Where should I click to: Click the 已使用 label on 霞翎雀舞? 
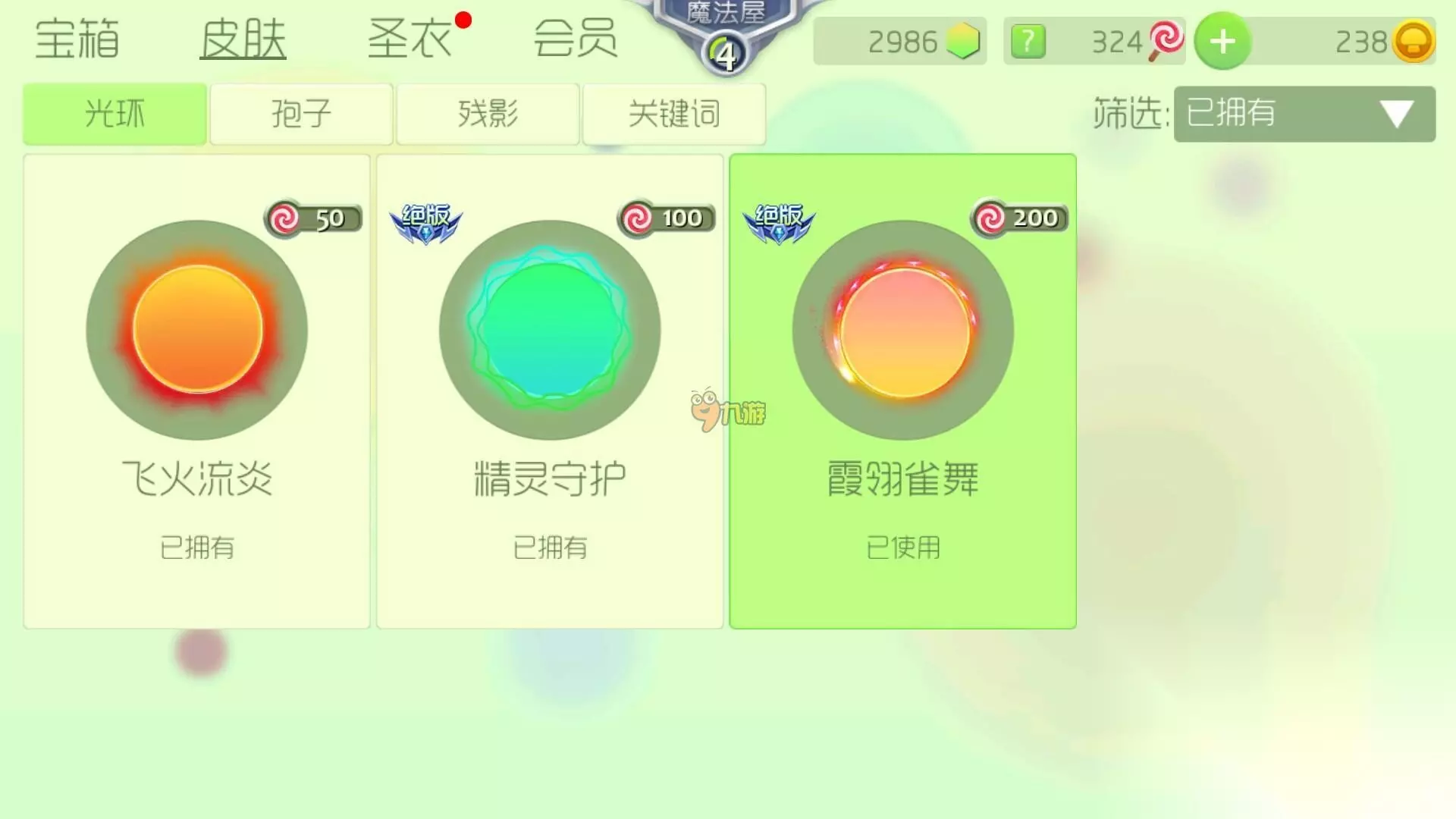pyautogui.click(x=903, y=547)
